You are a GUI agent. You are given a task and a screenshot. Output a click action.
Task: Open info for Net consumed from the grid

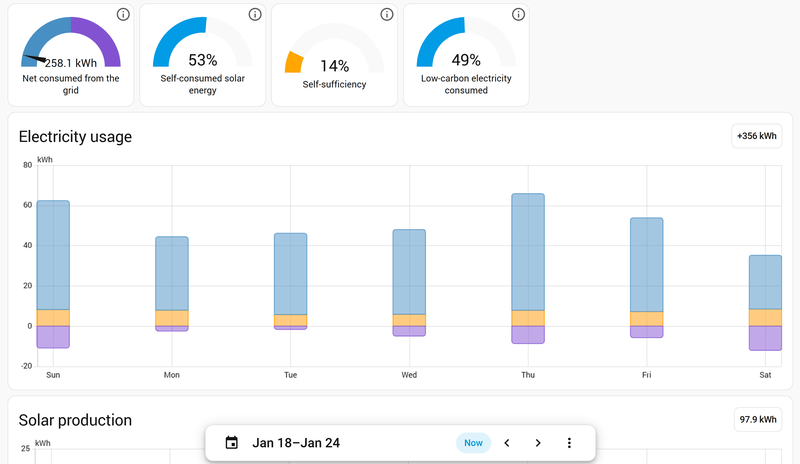(123, 14)
